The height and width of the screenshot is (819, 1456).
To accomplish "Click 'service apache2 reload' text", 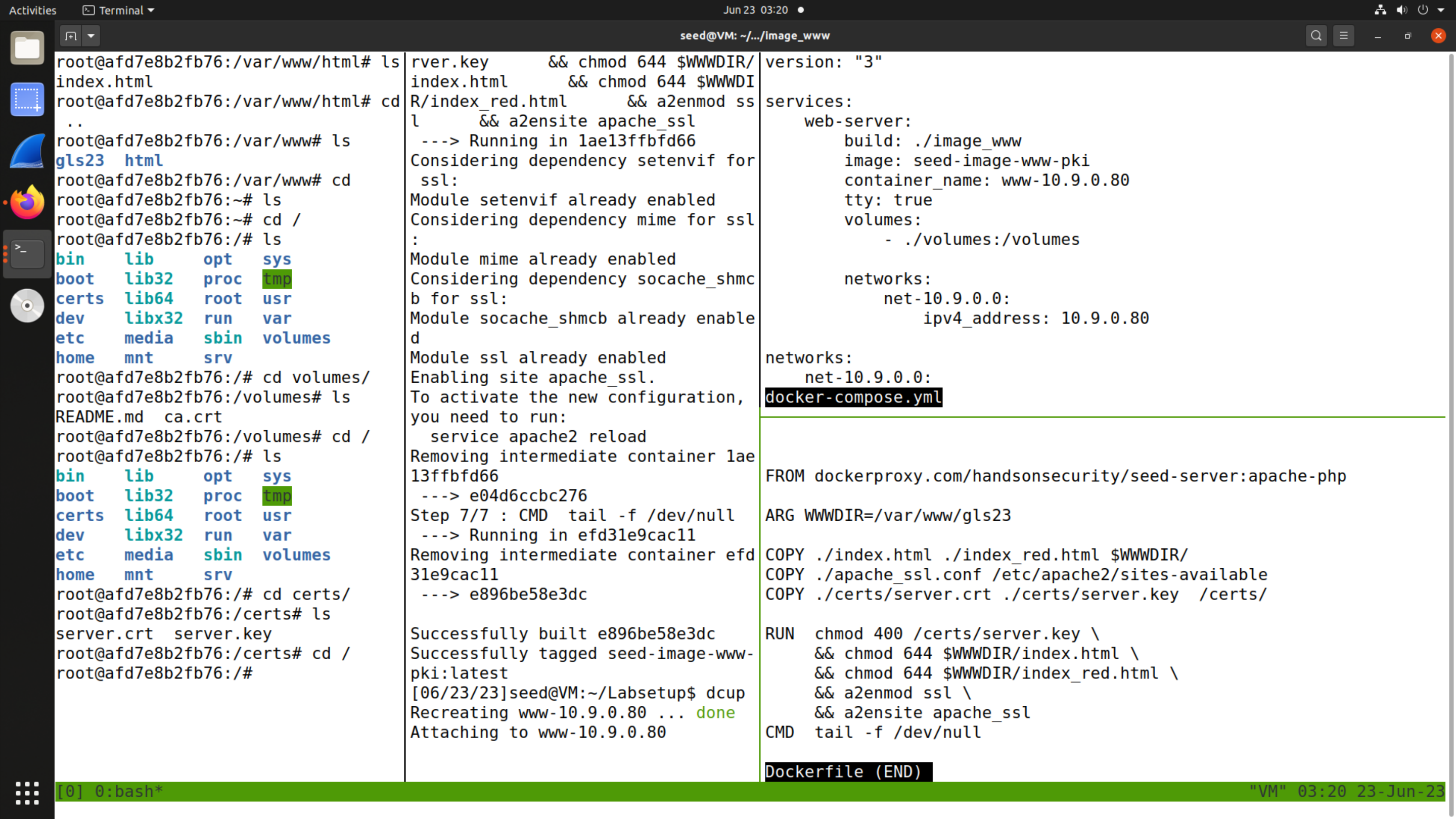I will (x=538, y=436).
